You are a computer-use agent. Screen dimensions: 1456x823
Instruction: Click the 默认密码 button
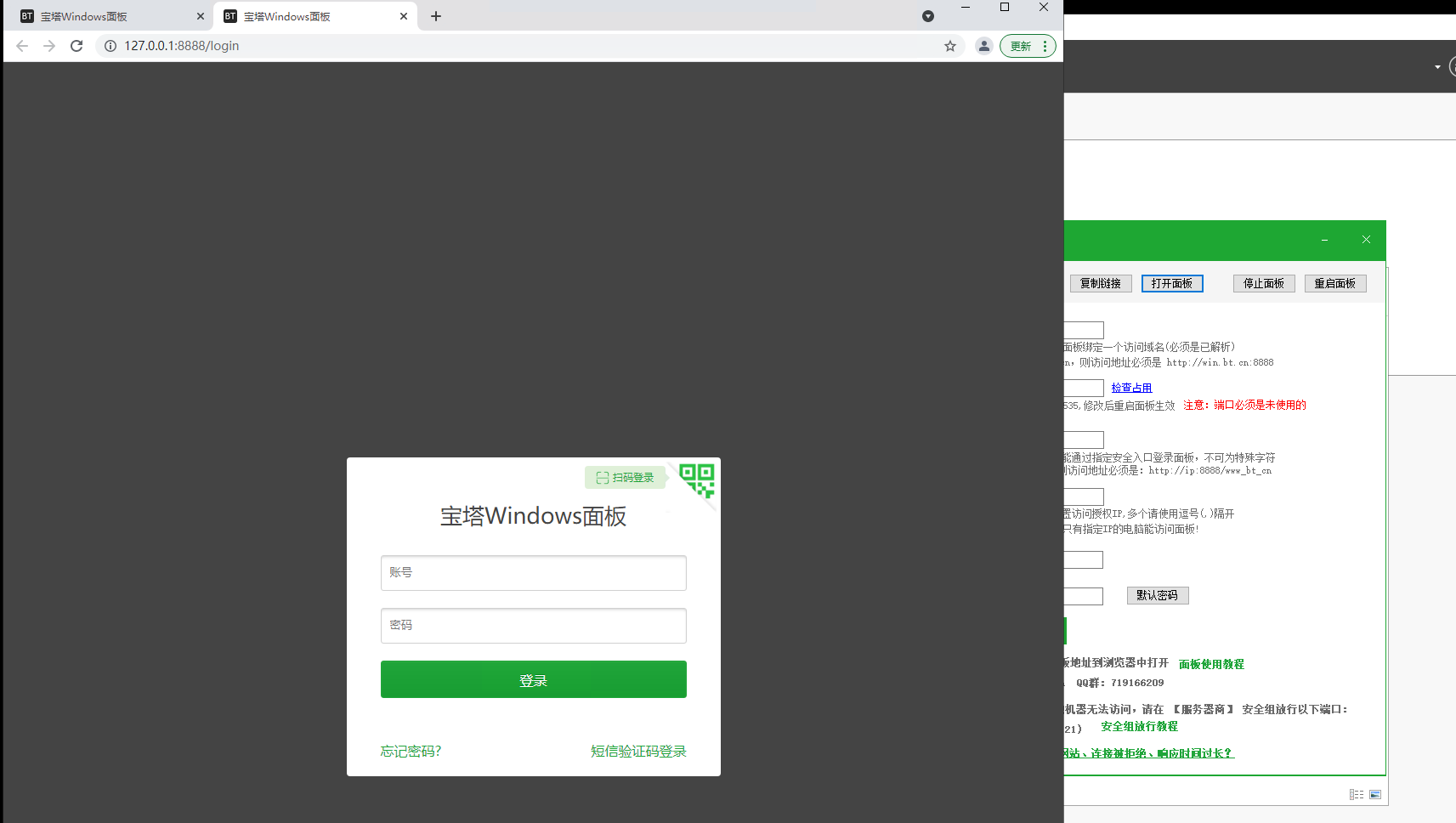(1158, 595)
